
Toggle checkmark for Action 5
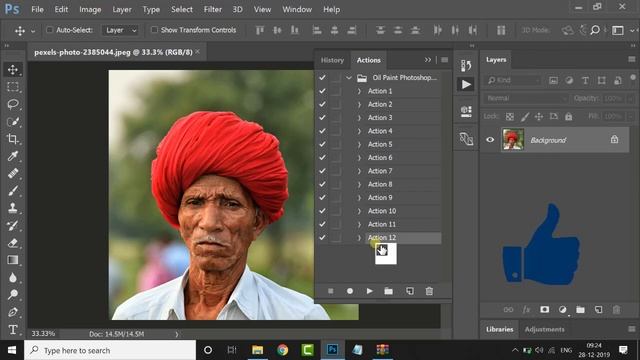[x=322, y=144]
